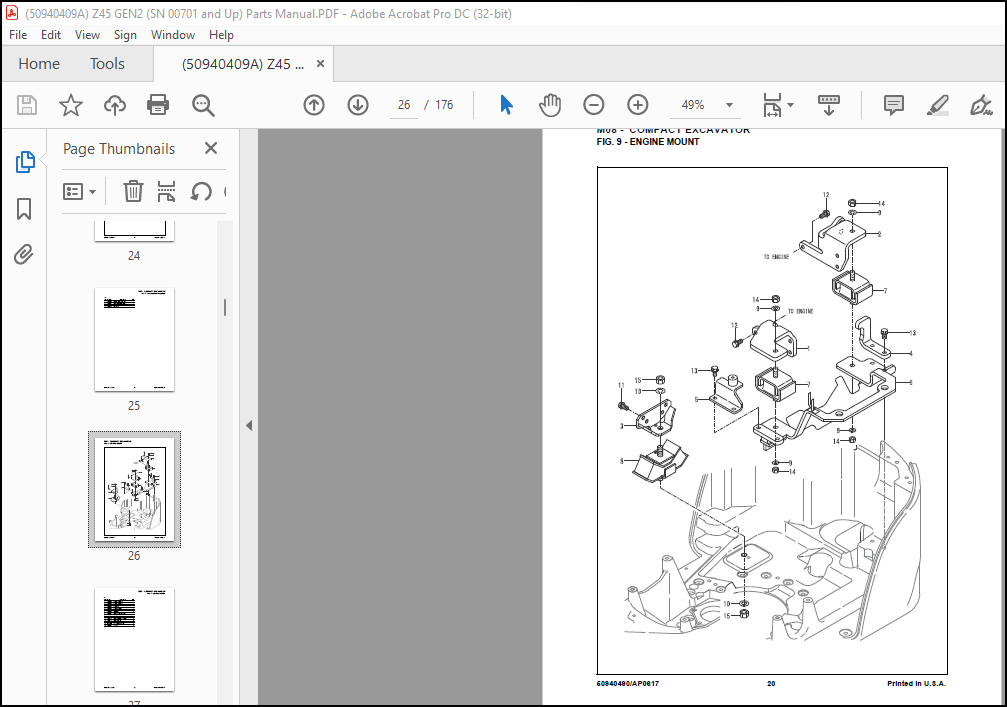Switch to the Tools tab

(x=107, y=64)
